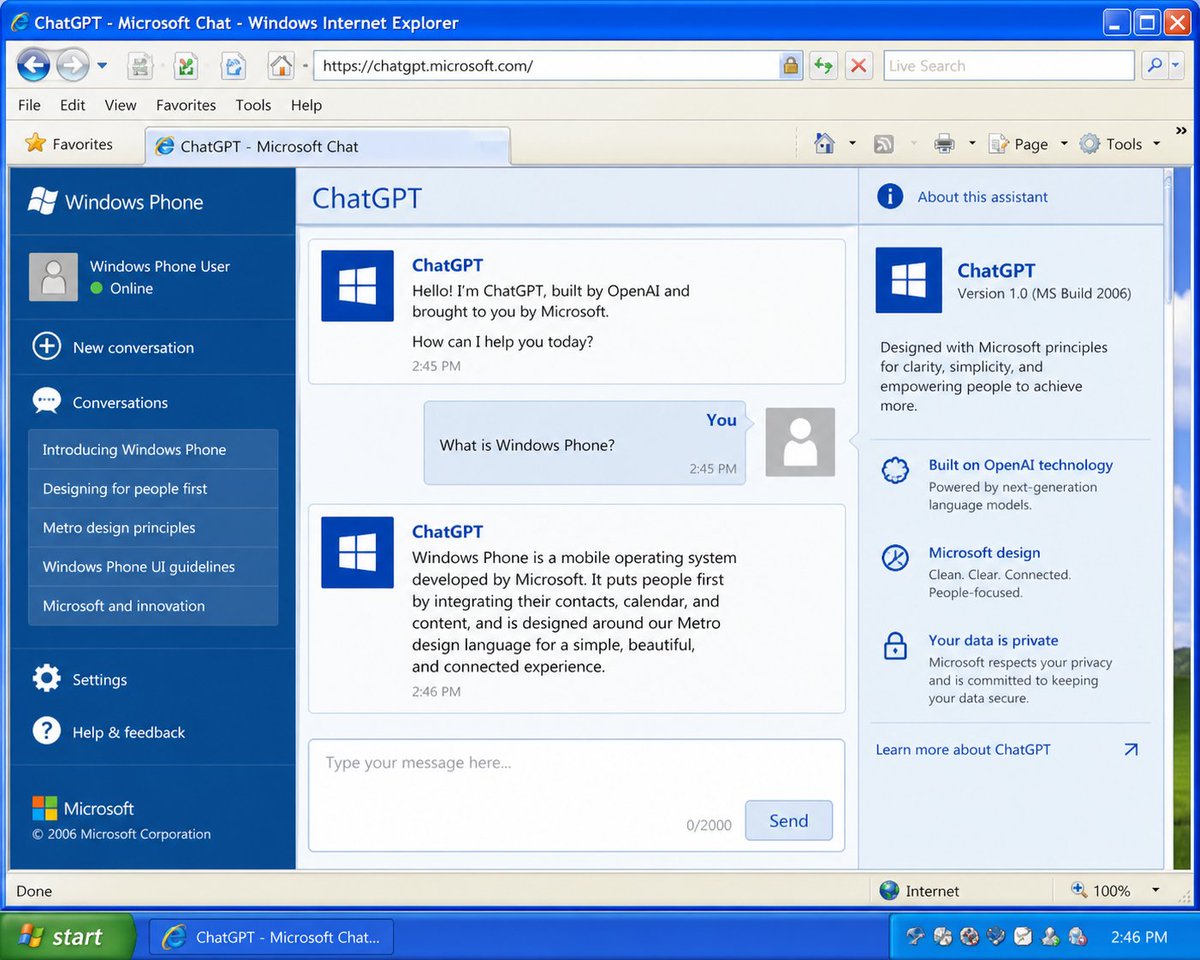Viewport: 1200px width, 960px height.
Task: Open Settings from the sidebar
Action: pos(80,679)
